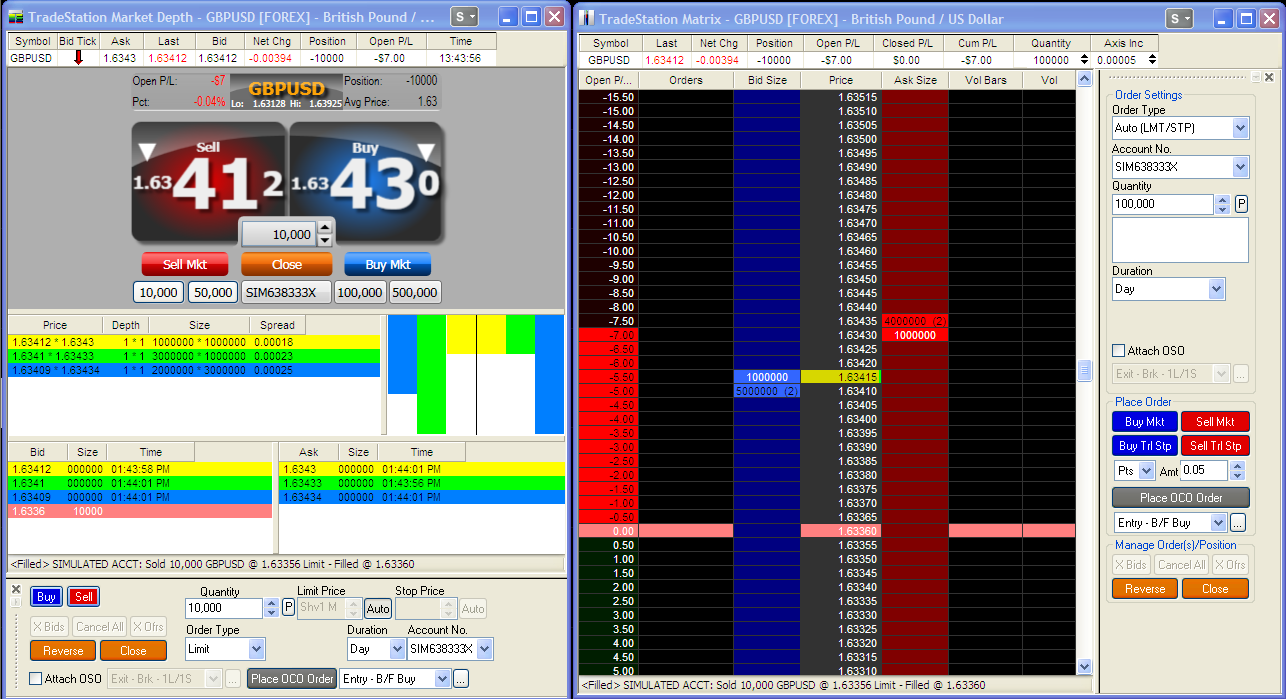Viewport: 1286px width, 699px height.
Task: Open Entry - B/F Buy dropdown in Market Depth
Action: (x=442, y=678)
